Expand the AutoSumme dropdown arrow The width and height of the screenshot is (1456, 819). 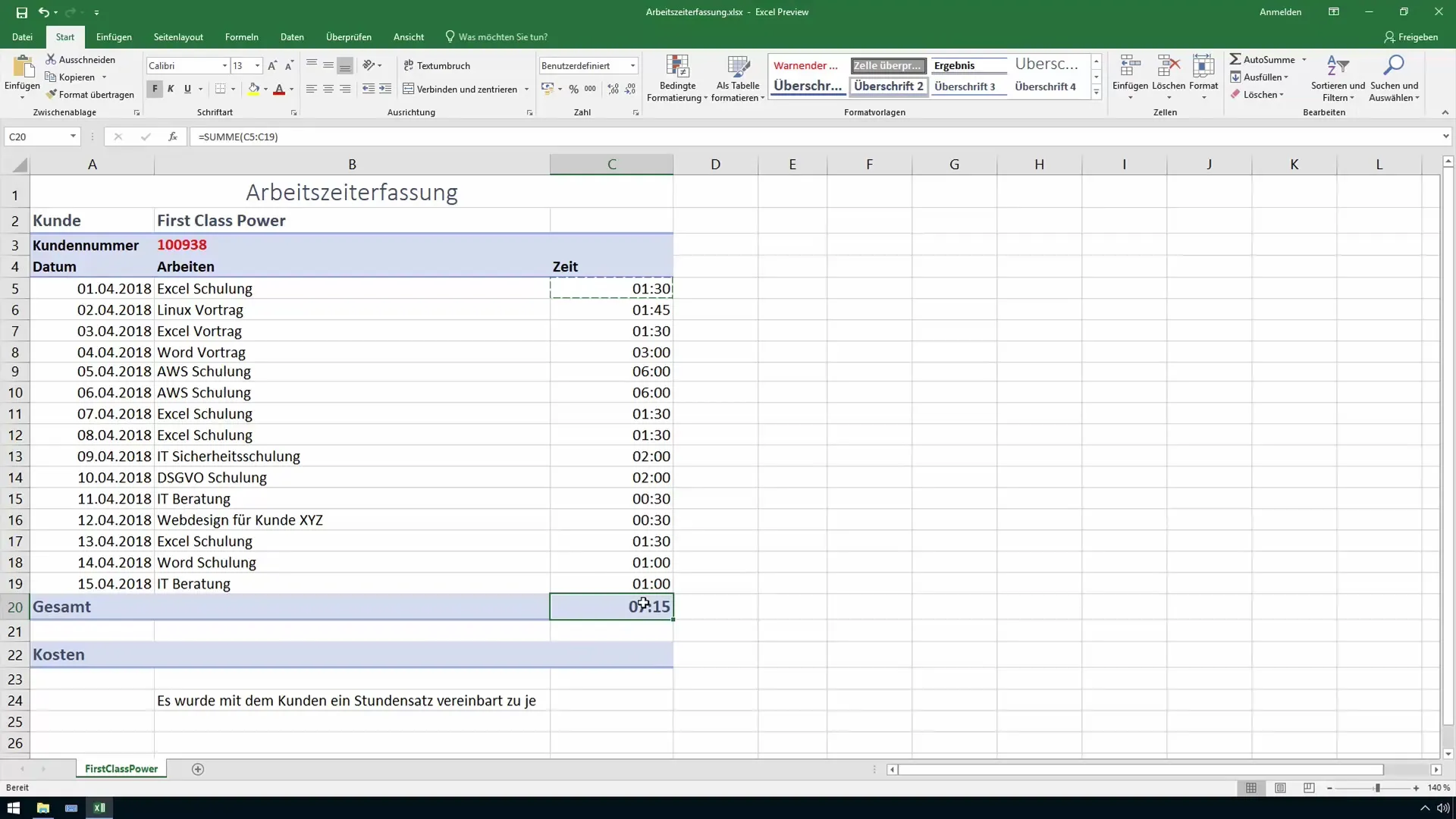1304,59
